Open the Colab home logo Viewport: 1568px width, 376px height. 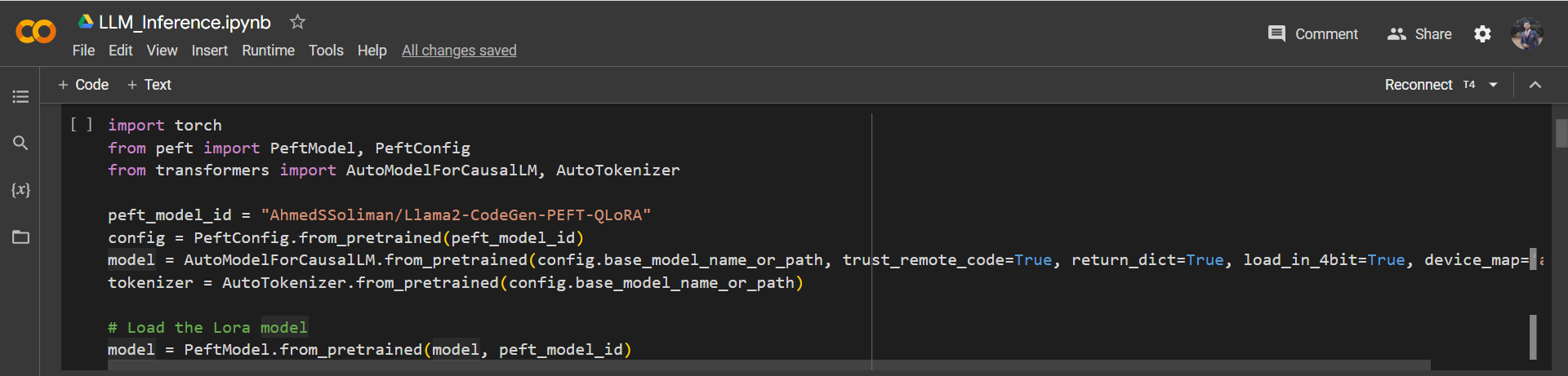pyautogui.click(x=36, y=32)
